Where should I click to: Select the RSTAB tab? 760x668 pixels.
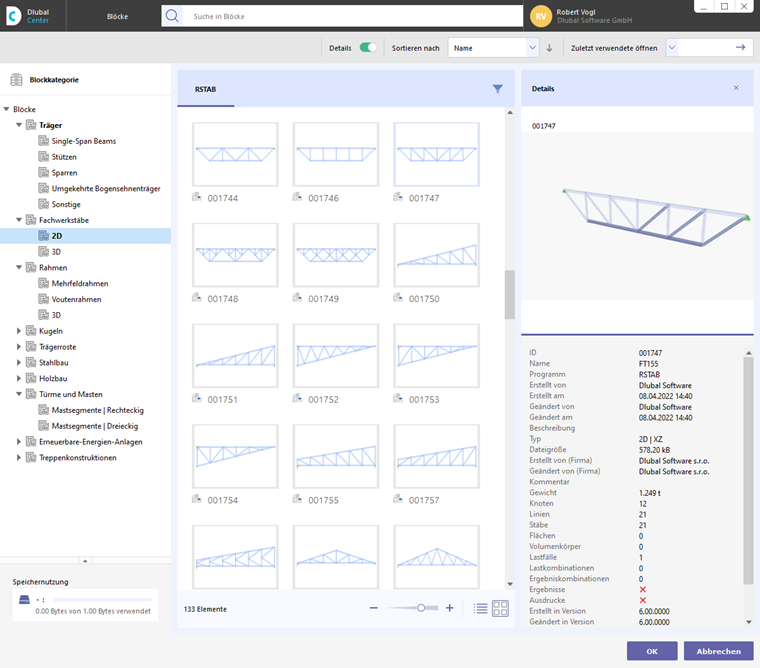tap(206, 89)
